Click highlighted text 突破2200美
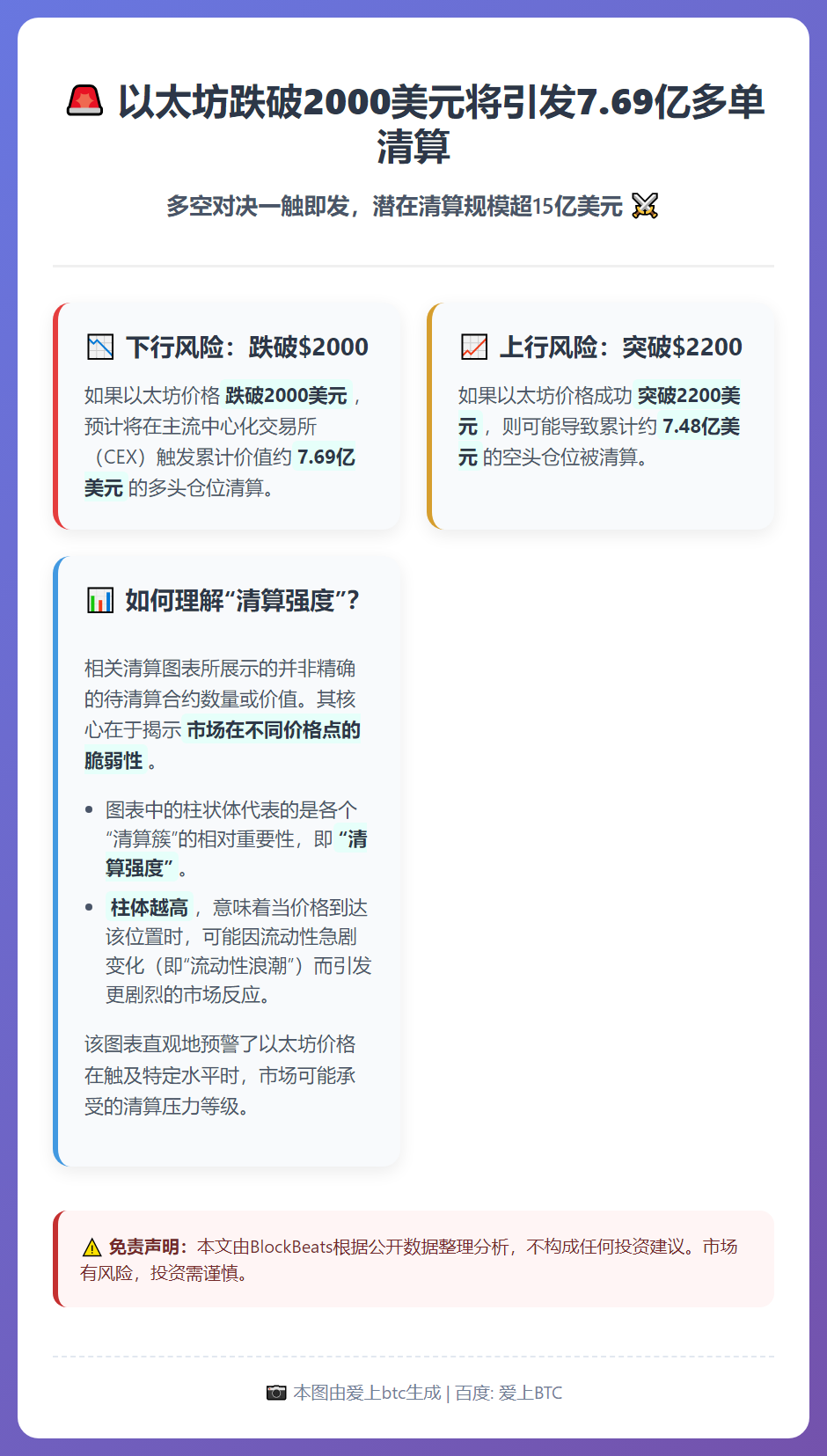Screen dimensions: 827x1456 (689, 395)
